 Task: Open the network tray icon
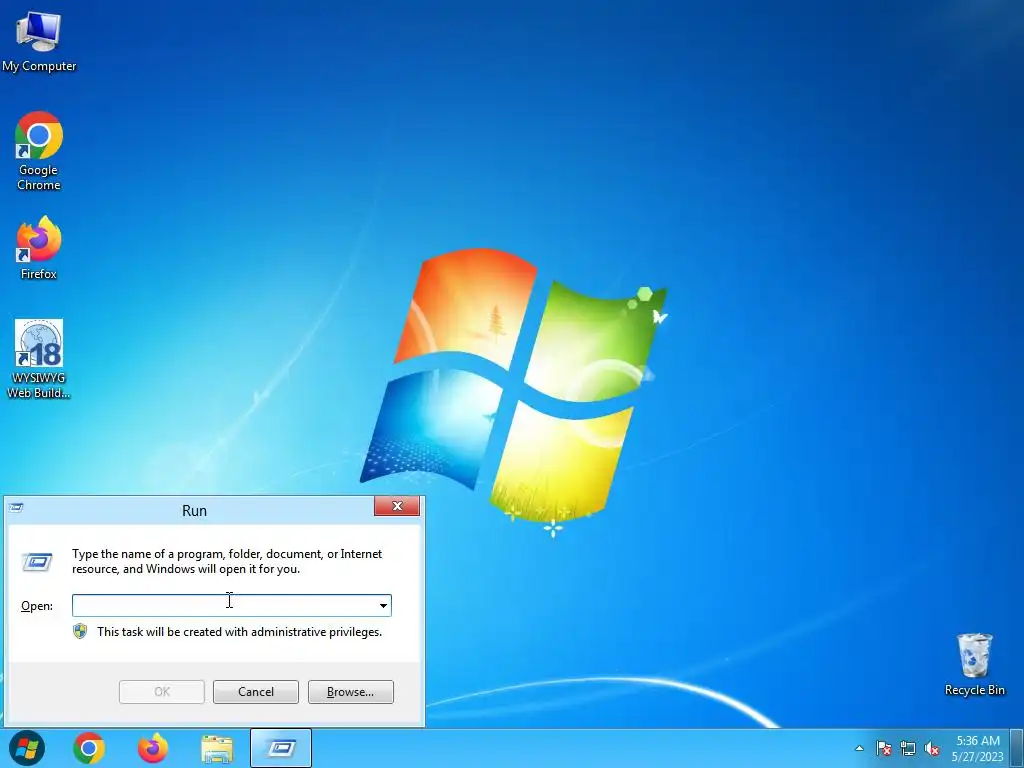pos(908,748)
